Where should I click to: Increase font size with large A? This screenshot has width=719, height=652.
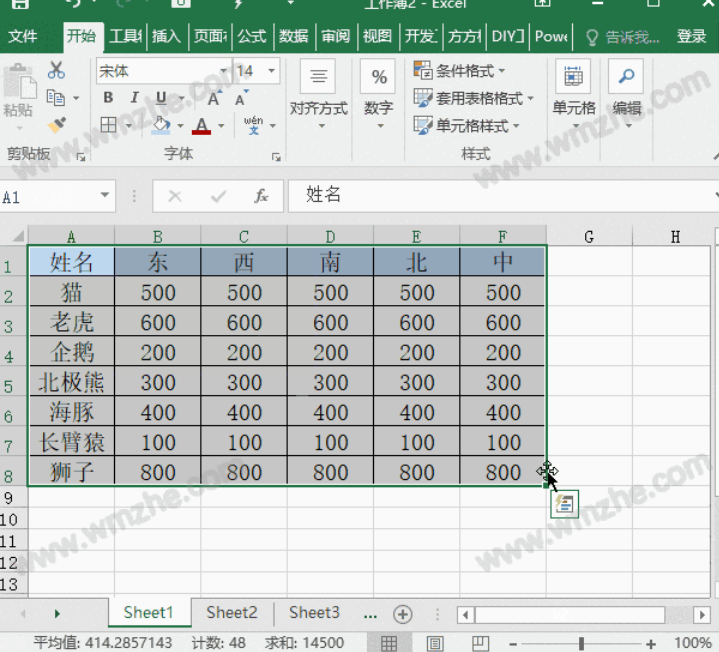(x=215, y=98)
